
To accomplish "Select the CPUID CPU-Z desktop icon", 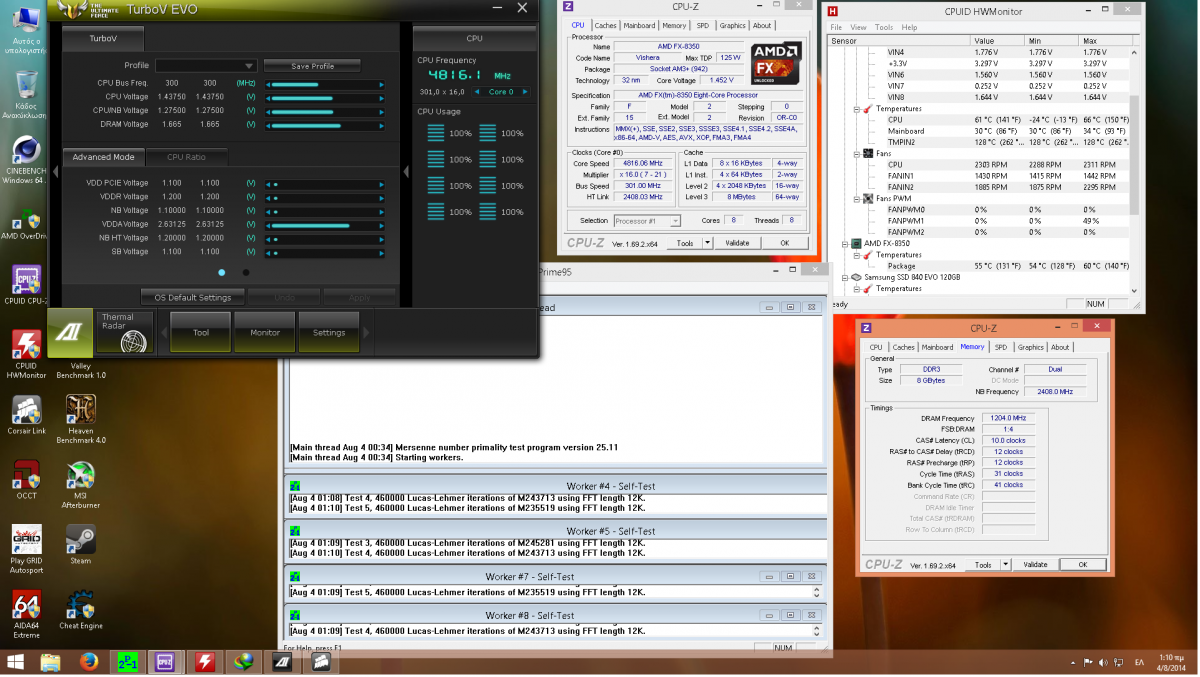I will [x=26, y=286].
